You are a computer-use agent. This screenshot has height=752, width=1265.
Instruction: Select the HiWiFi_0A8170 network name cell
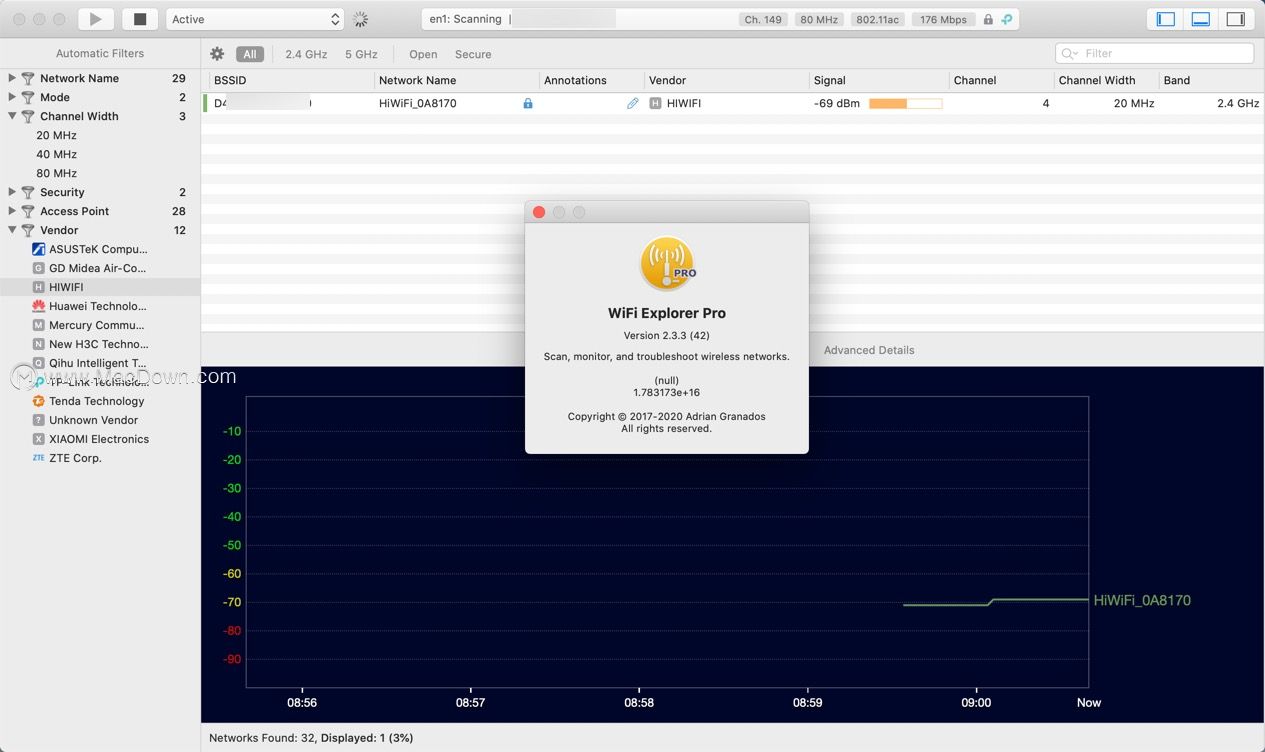(418, 103)
